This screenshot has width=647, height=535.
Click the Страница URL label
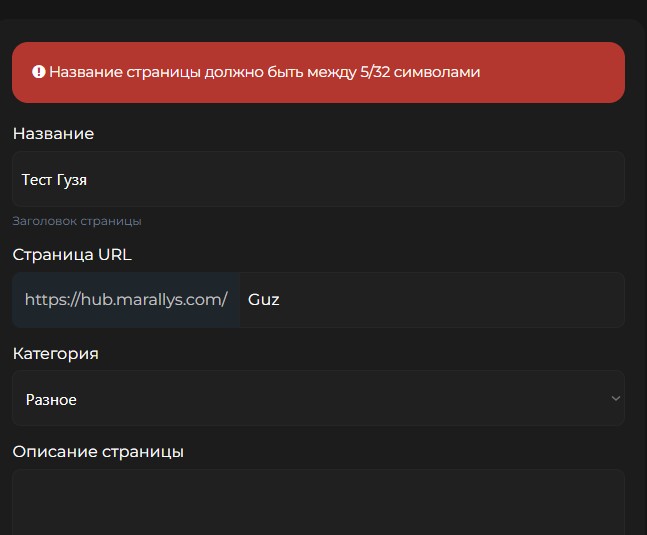point(72,255)
